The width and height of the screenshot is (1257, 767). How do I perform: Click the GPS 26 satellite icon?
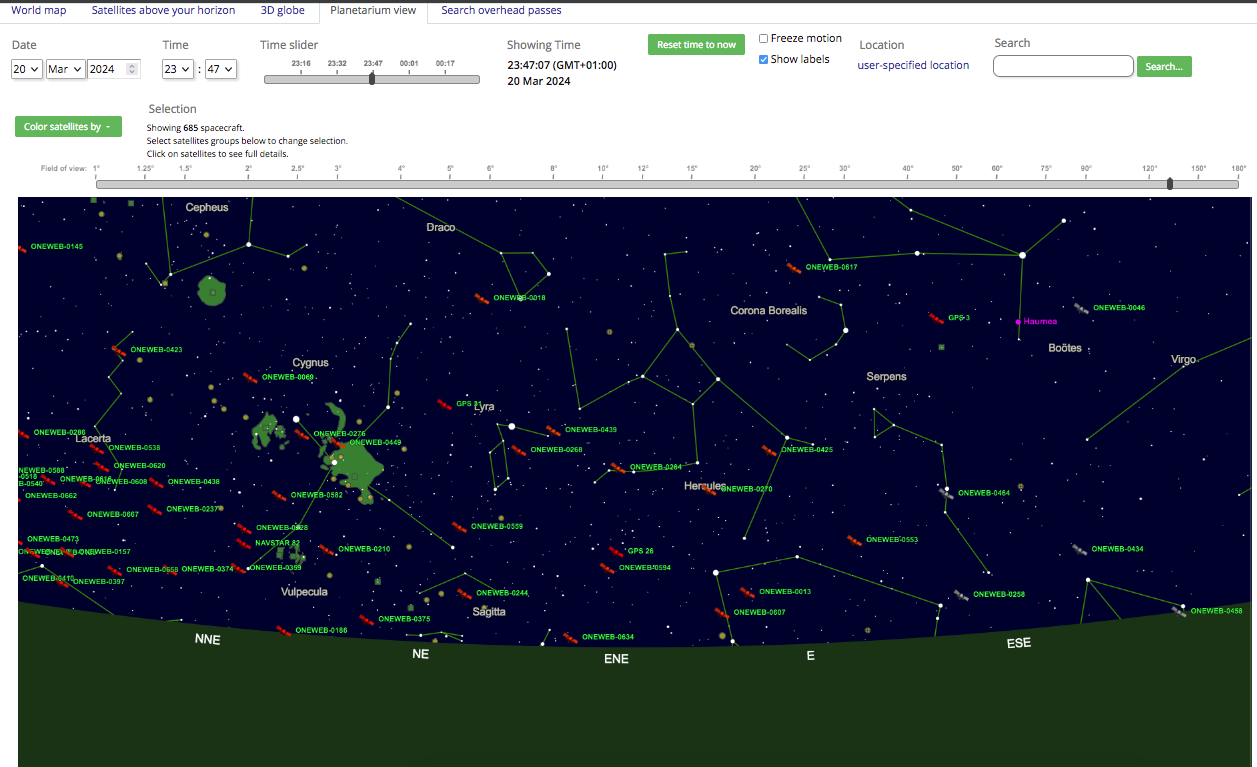click(616, 551)
